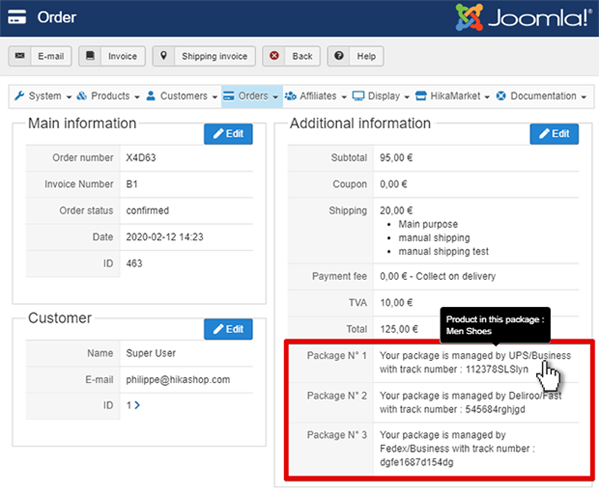Screen dimensions: 600x491
Task: Click the Display monitor icon
Action: 358,96
